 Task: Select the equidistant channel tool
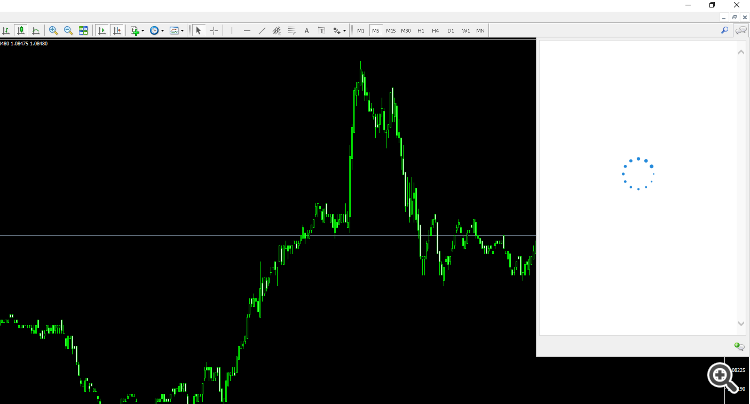276,31
